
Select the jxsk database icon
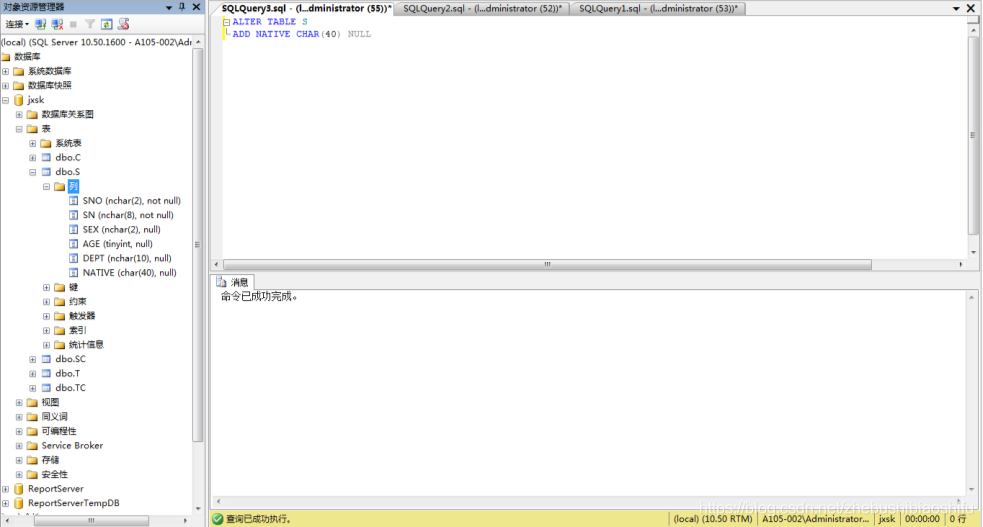[x=19, y=100]
